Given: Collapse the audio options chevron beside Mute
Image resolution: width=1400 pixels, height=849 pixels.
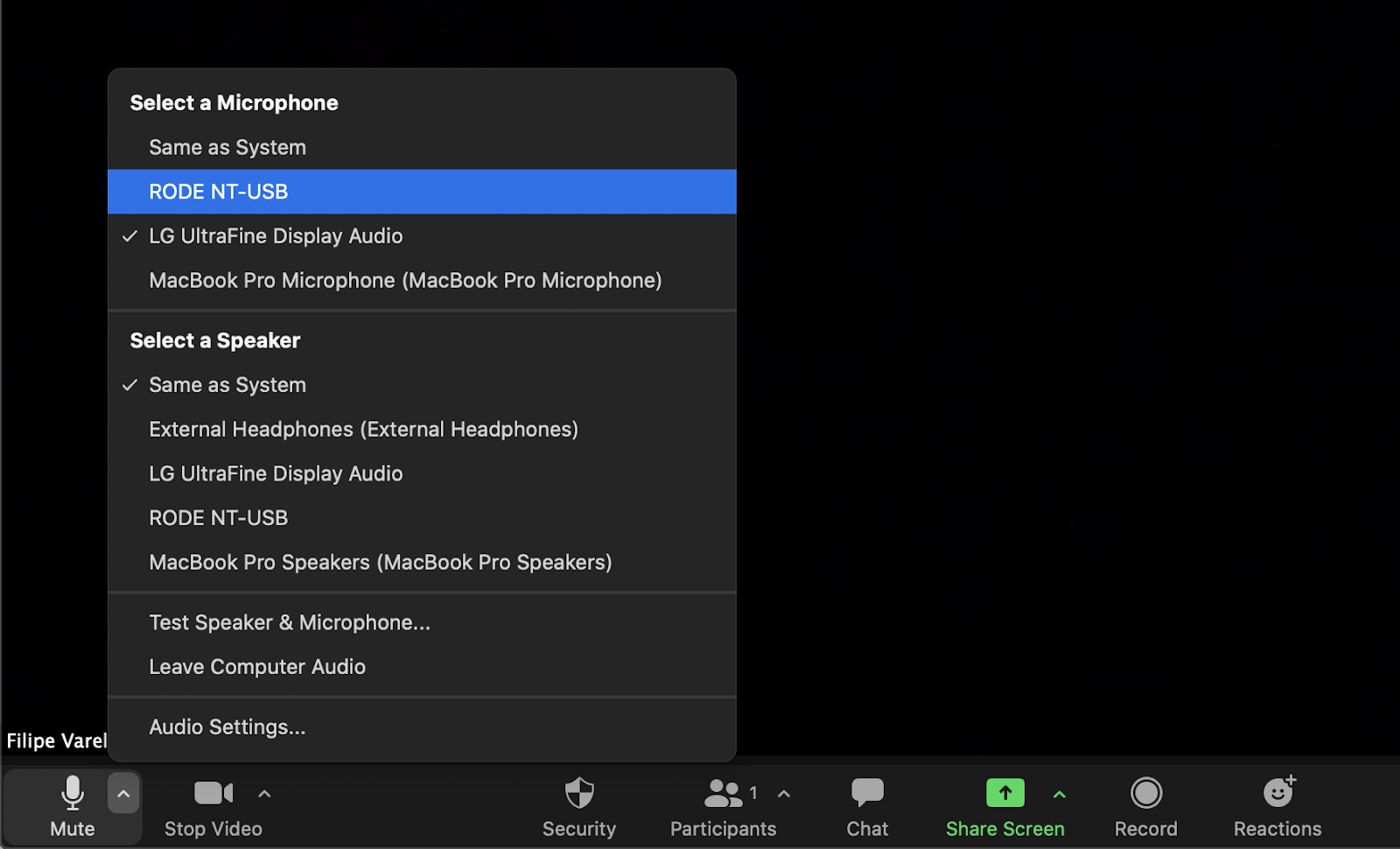Looking at the screenshot, I should (123, 794).
